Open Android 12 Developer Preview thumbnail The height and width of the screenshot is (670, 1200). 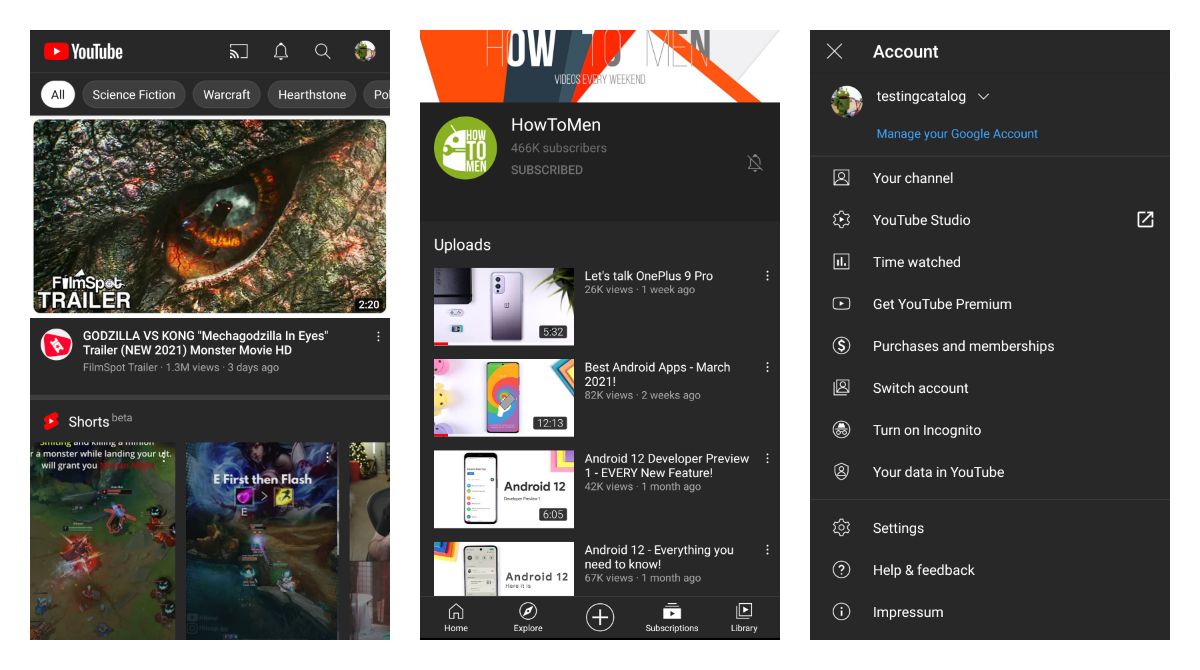coord(504,489)
